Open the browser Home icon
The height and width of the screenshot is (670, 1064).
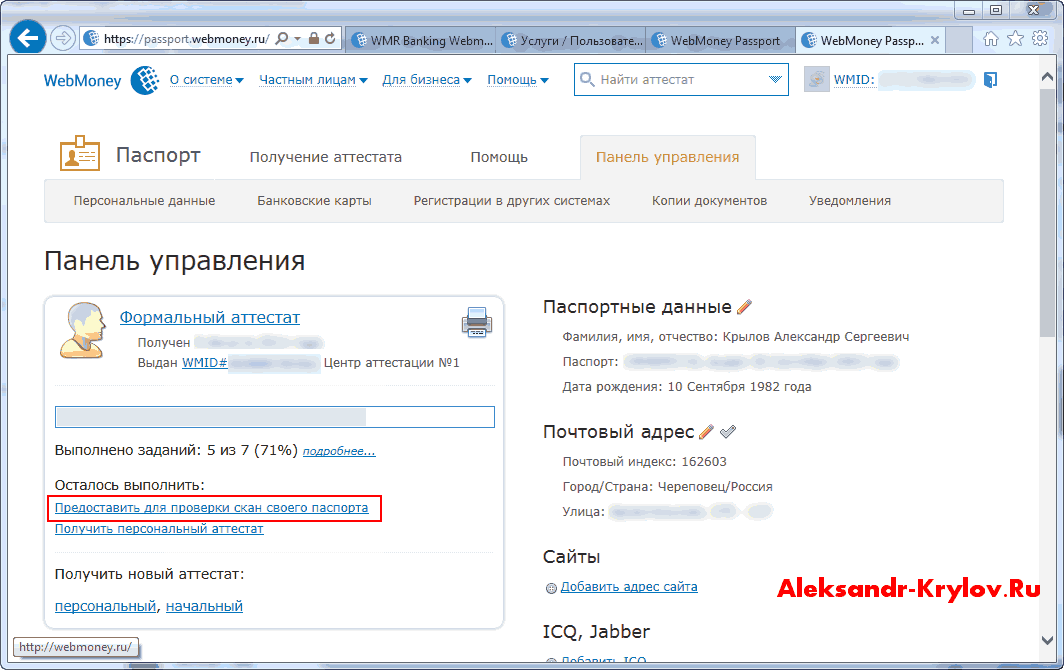(x=991, y=39)
